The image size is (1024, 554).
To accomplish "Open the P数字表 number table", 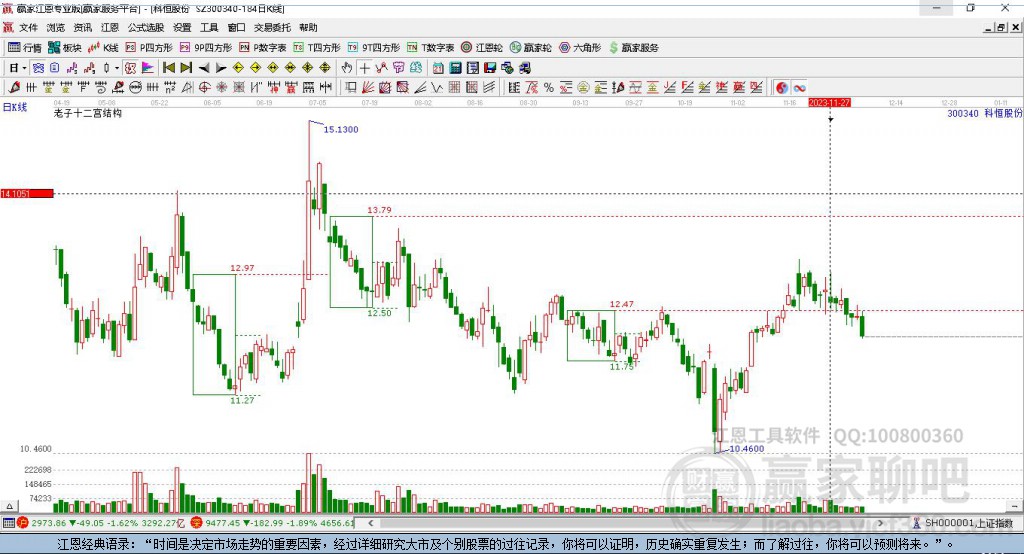I will point(263,48).
